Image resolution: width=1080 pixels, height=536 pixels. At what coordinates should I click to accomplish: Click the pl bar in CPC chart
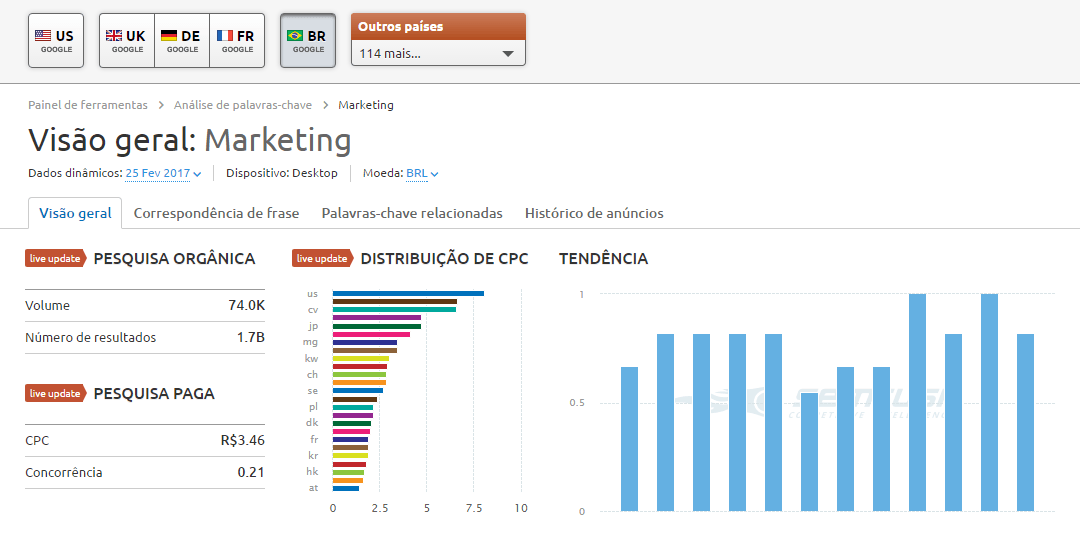click(x=353, y=407)
